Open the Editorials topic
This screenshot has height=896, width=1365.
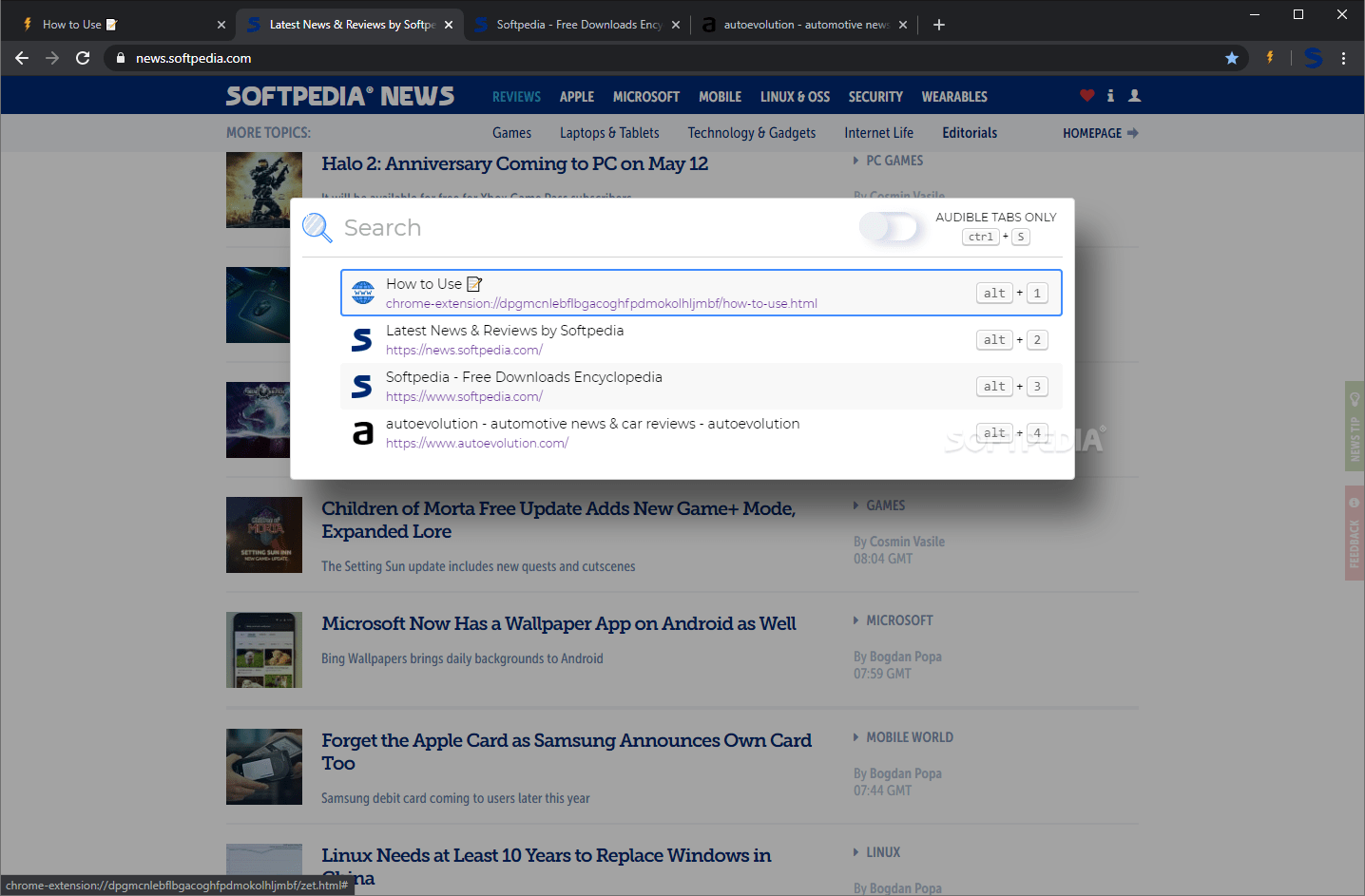[x=970, y=133]
